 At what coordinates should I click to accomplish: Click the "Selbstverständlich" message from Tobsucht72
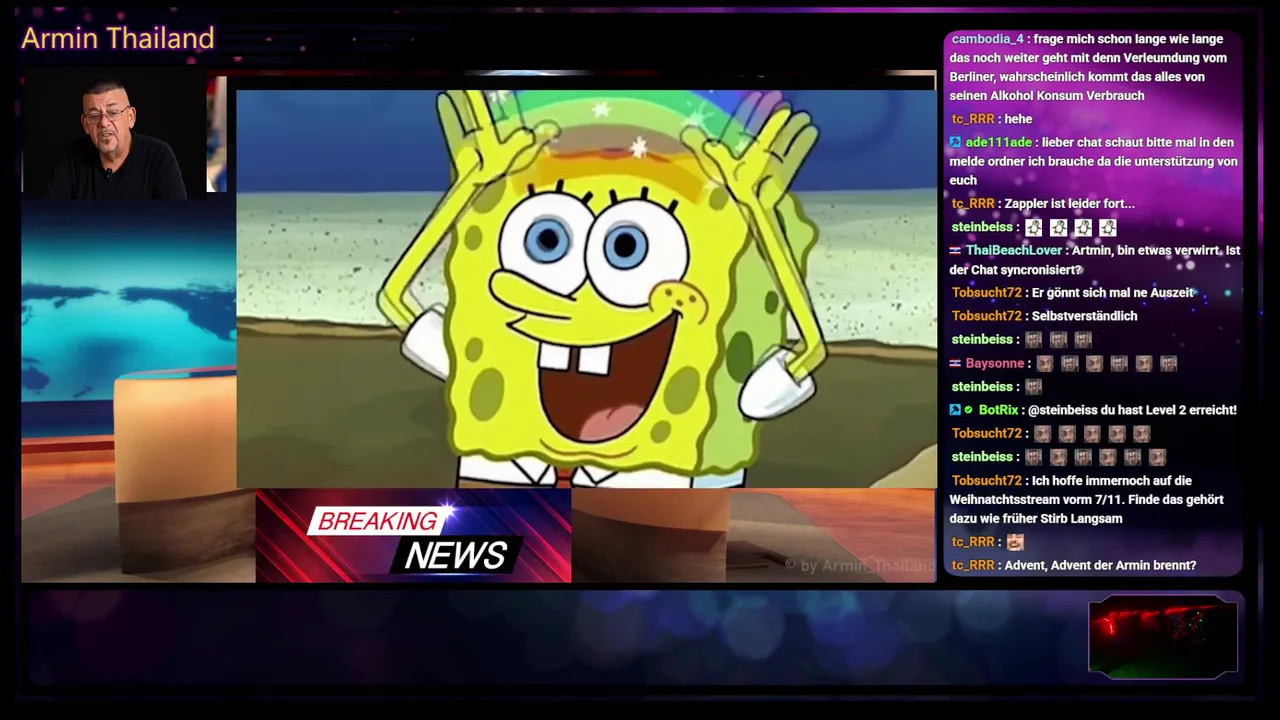(x=1084, y=316)
